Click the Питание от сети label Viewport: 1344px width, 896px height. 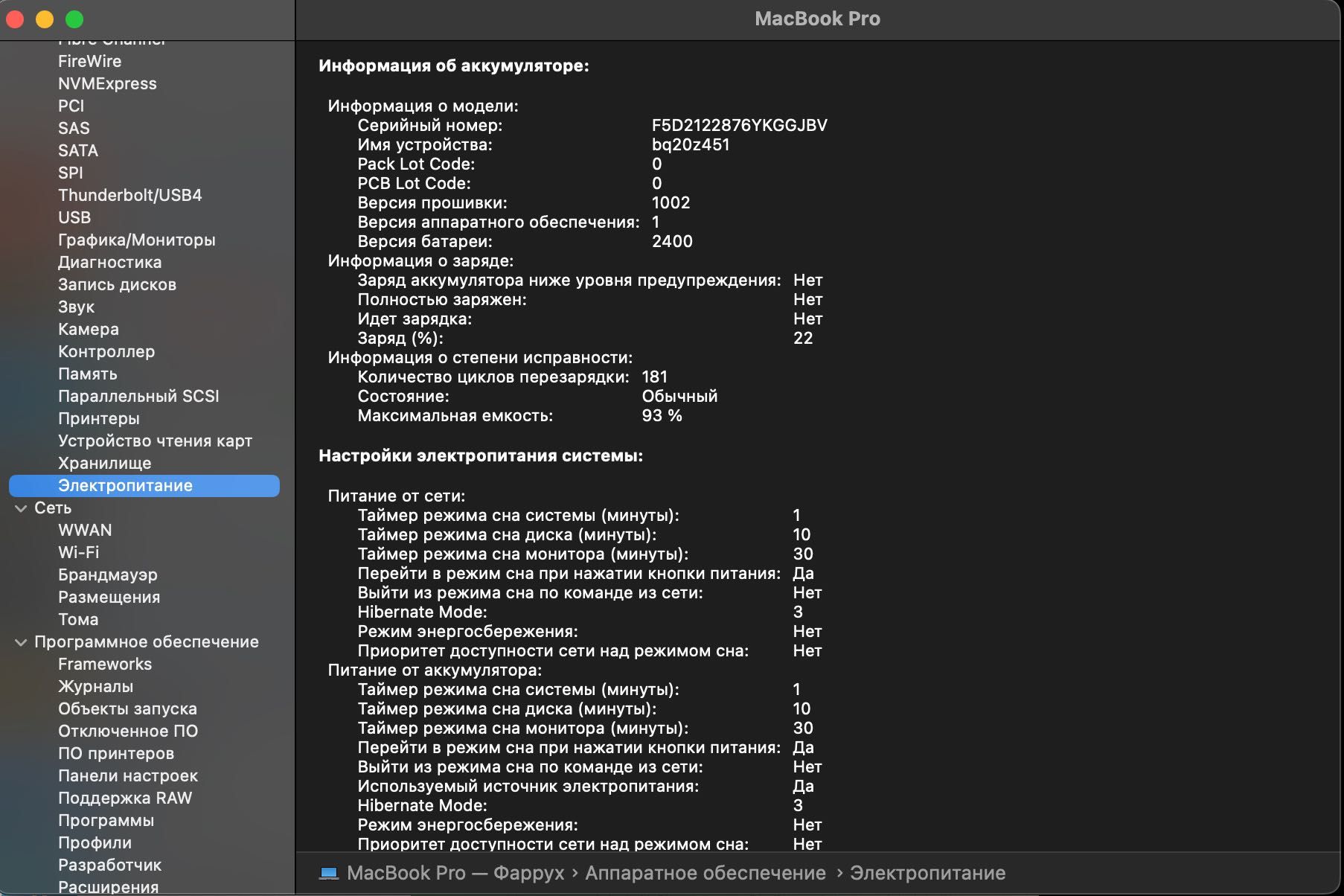pyautogui.click(x=397, y=496)
